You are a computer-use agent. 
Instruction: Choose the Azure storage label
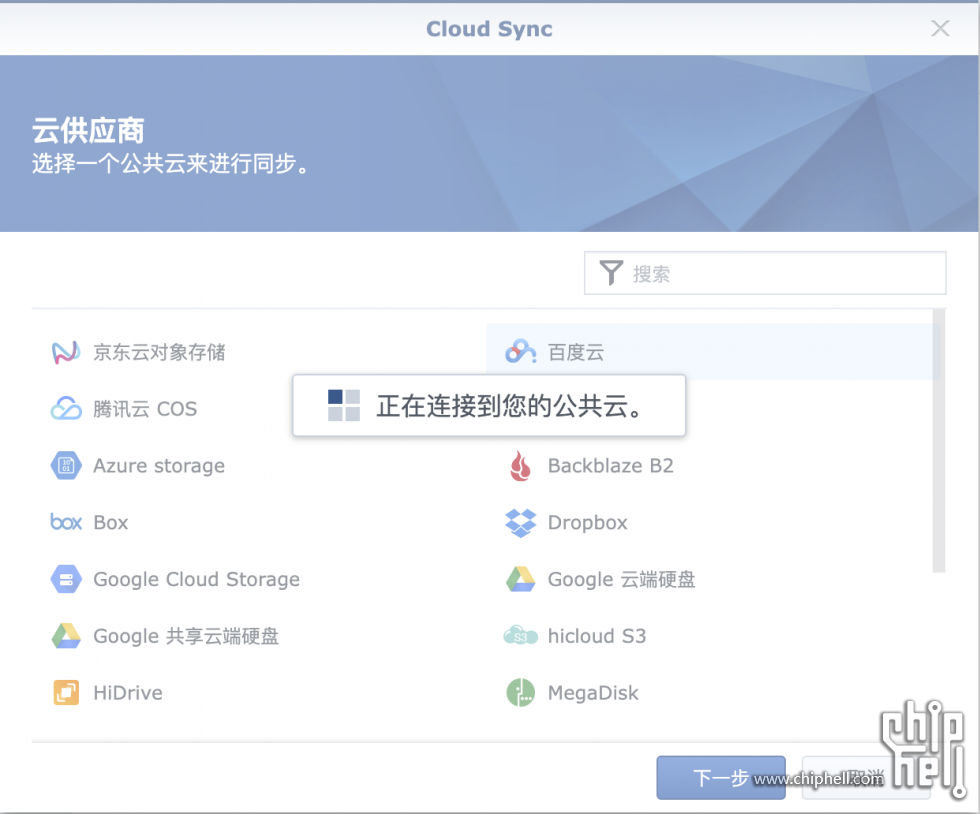coord(159,466)
